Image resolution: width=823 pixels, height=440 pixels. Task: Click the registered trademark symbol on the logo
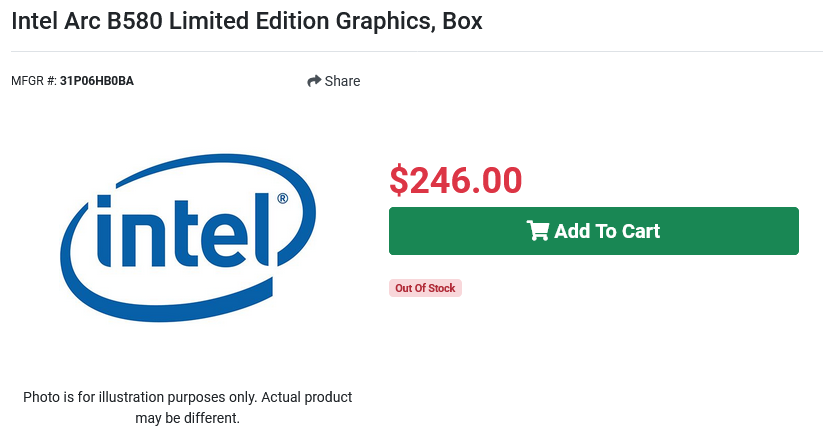pos(282,199)
